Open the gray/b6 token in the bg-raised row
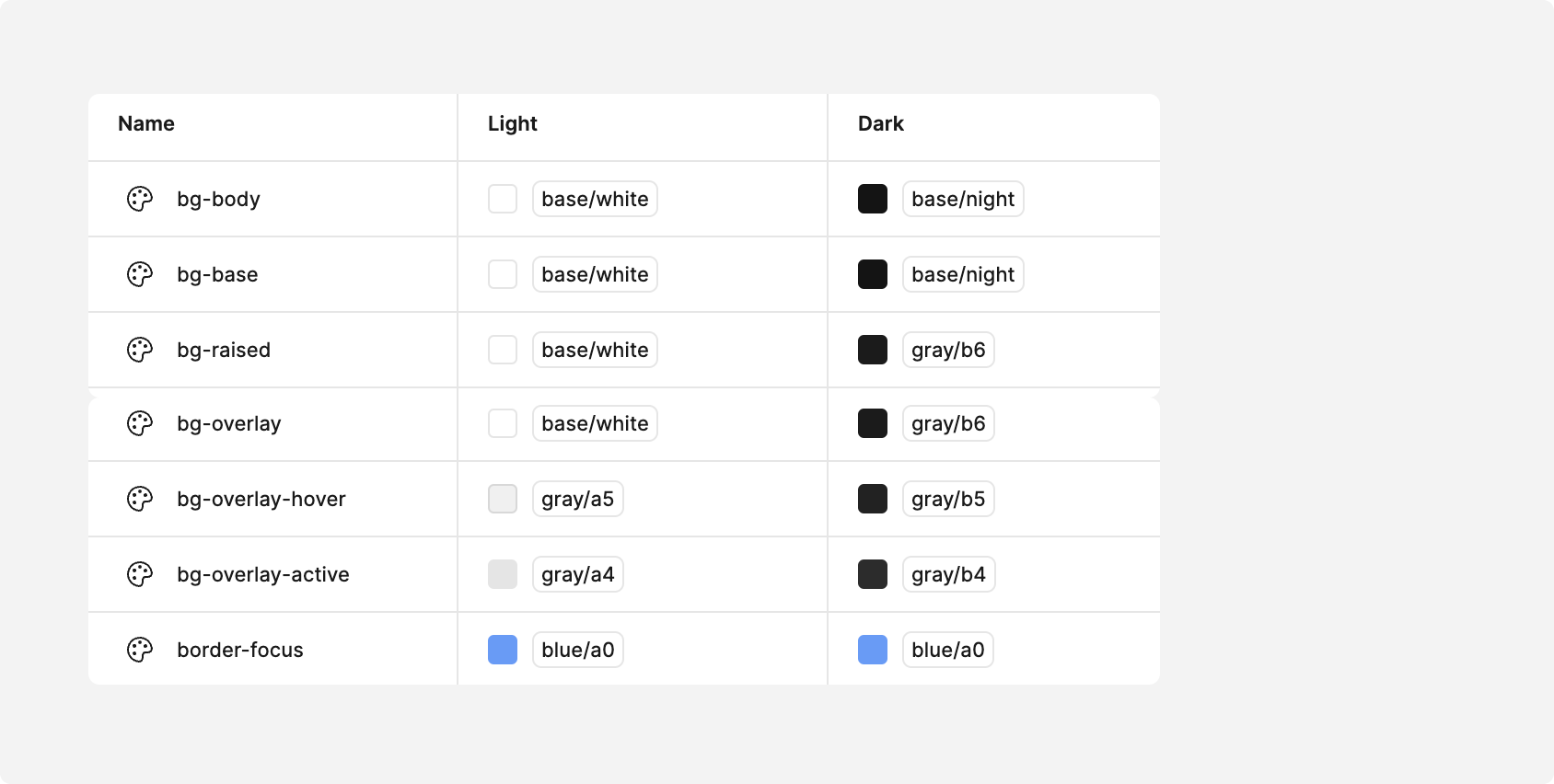Viewport: 1554px width, 784px height. pos(948,349)
